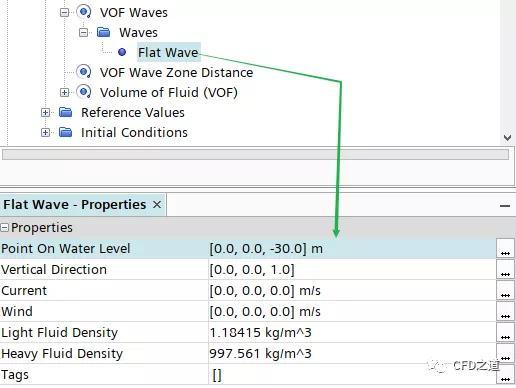Collapse the VOF Waves node

64,13
